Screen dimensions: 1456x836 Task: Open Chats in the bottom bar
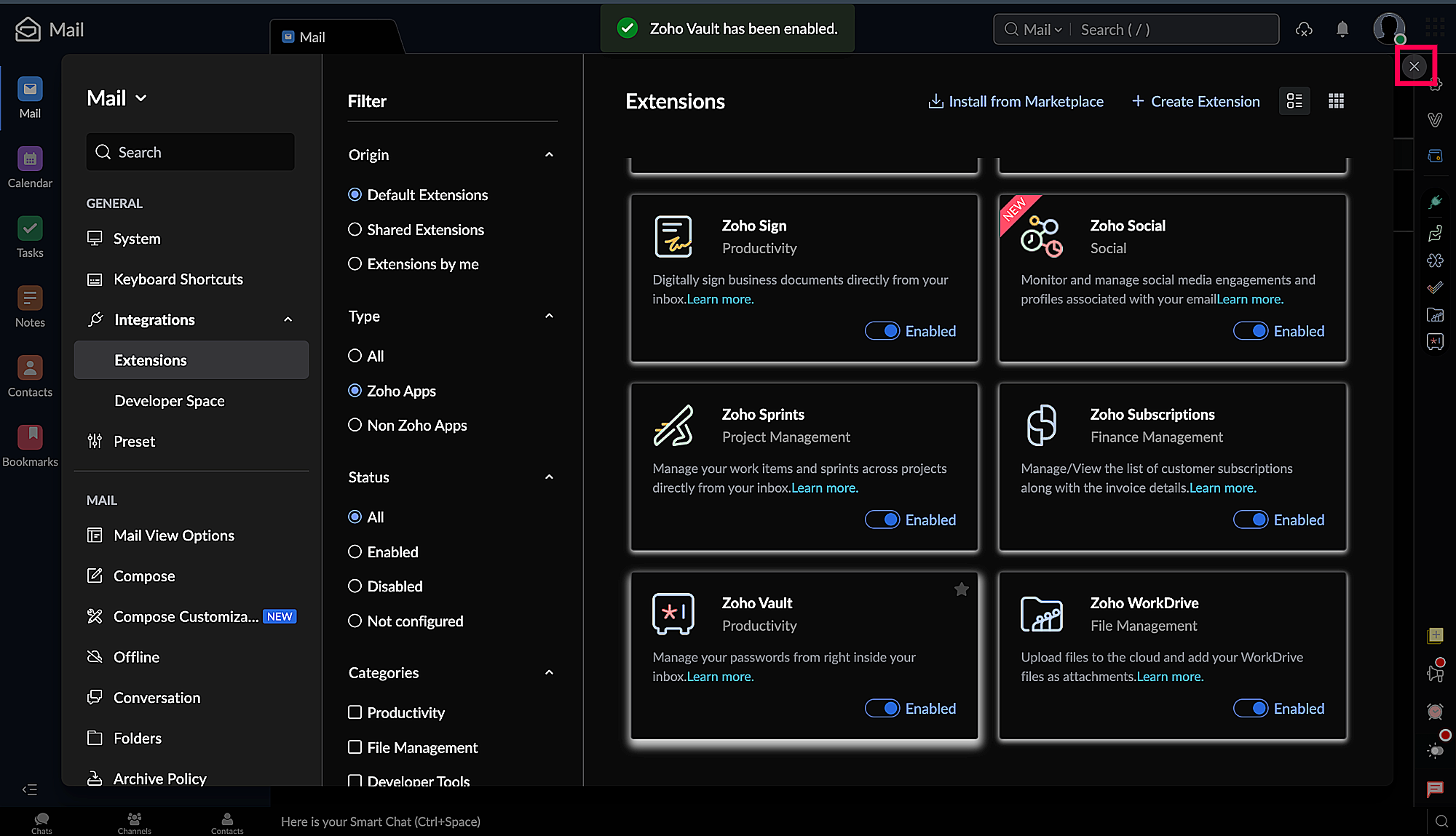click(x=41, y=822)
